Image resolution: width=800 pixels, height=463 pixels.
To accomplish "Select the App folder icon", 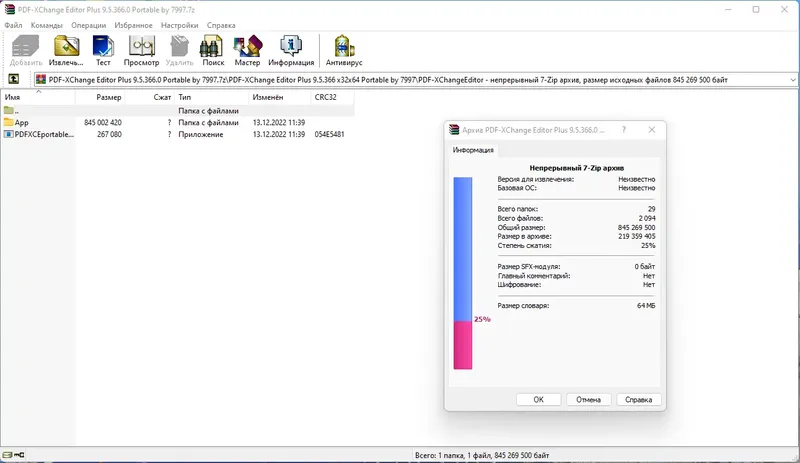I will 8,123.
